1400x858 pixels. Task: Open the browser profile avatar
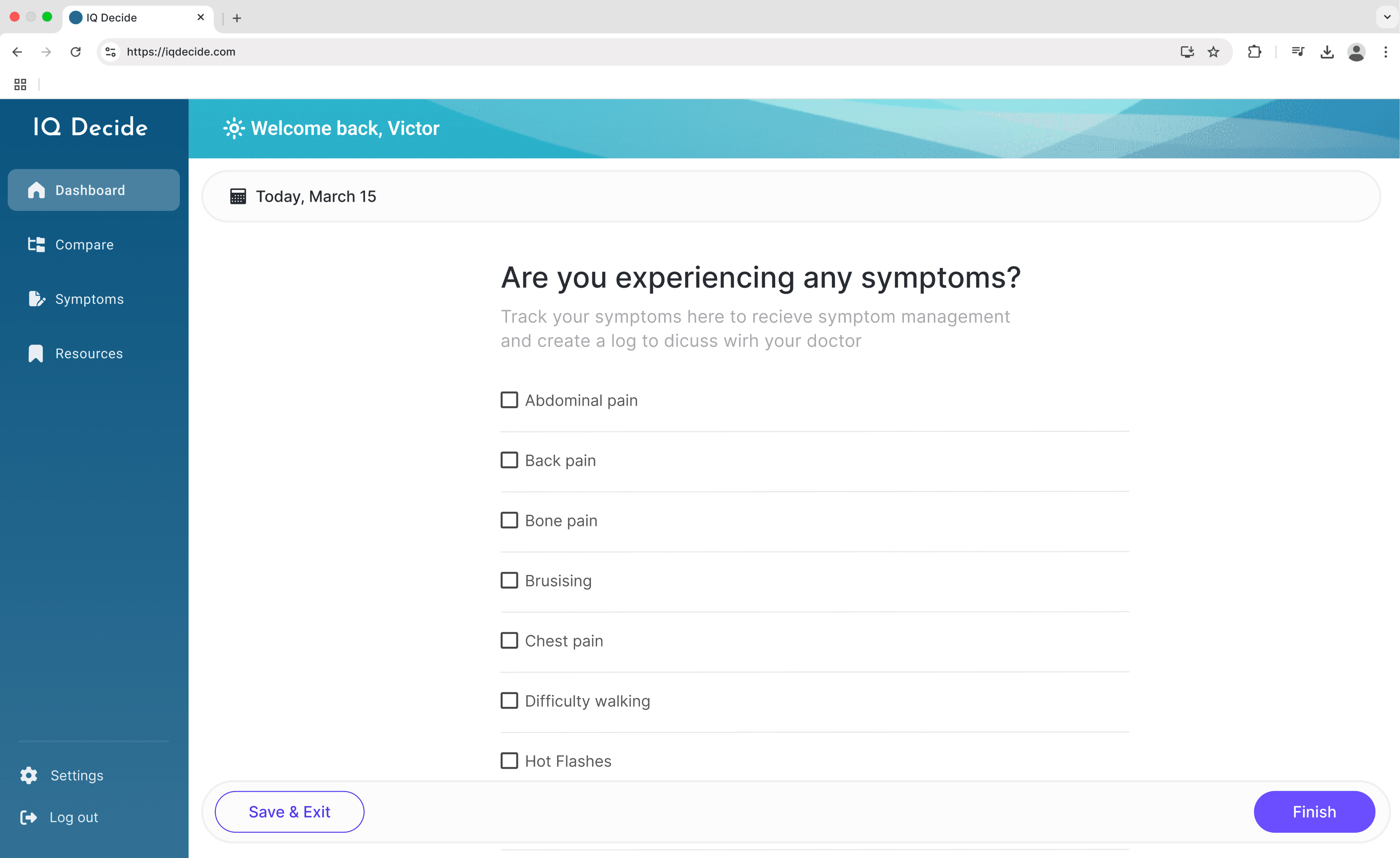(x=1356, y=52)
